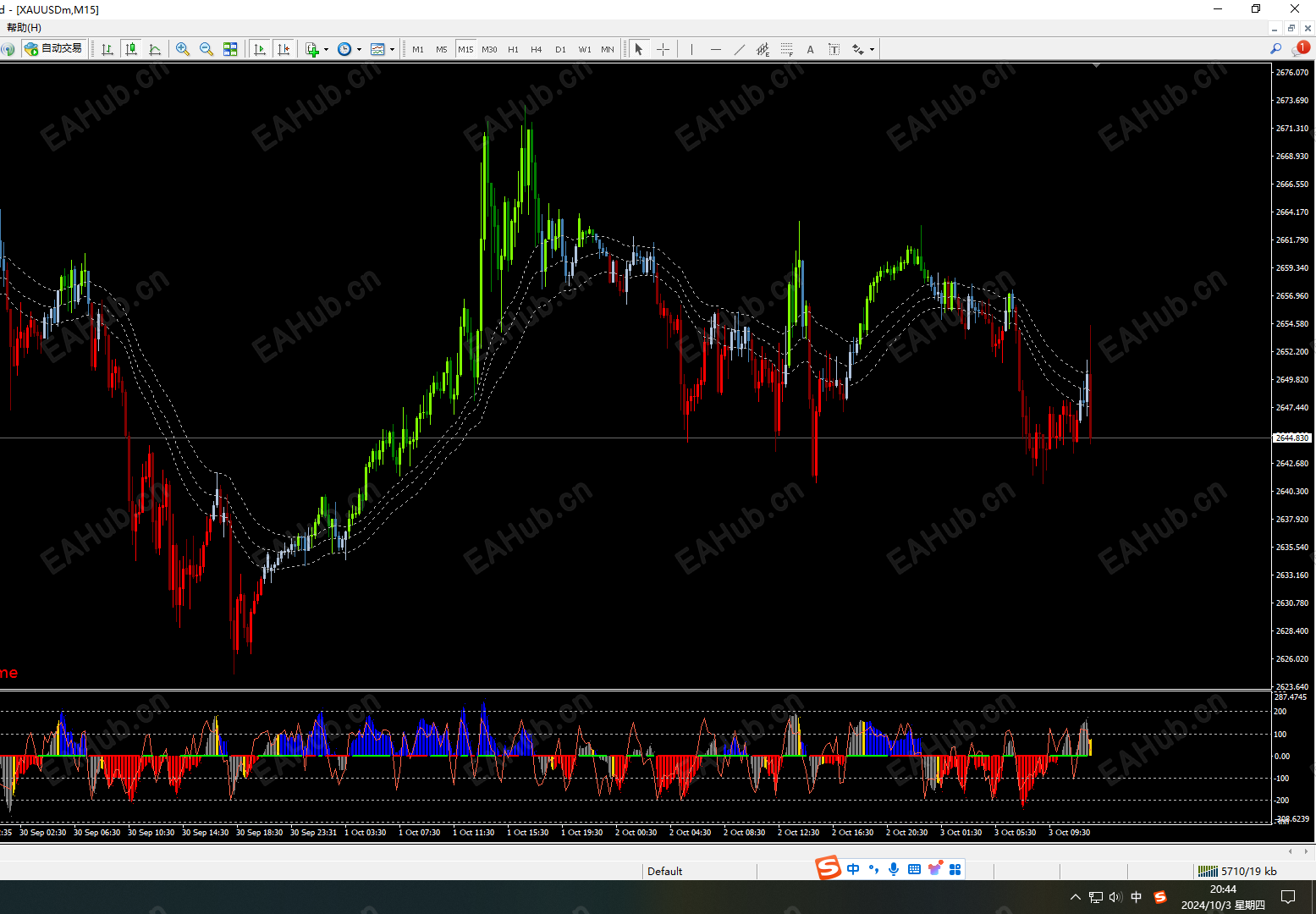Viewport: 1316px width, 914px height.
Task: Toggle the taskbar IME 中 indicator
Action: tap(1137, 897)
